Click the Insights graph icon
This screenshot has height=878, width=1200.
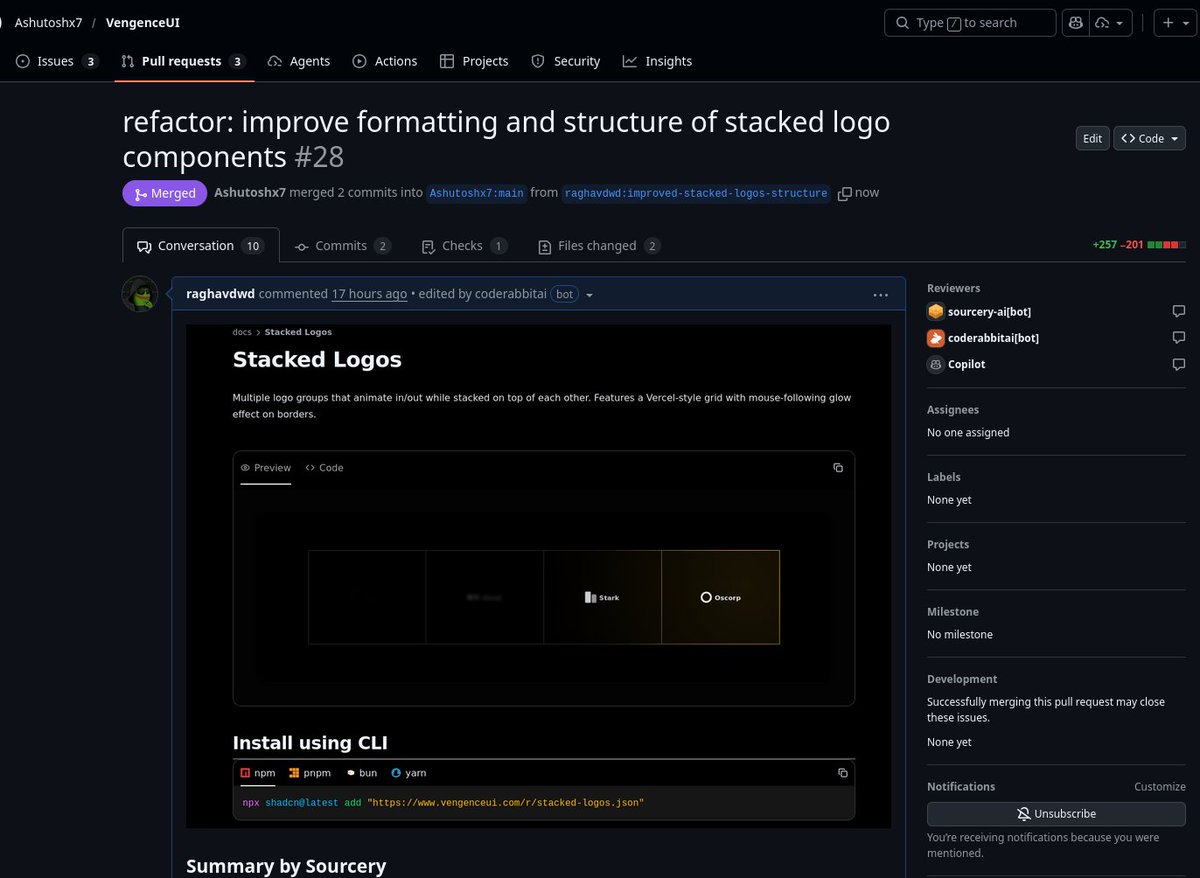click(630, 61)
